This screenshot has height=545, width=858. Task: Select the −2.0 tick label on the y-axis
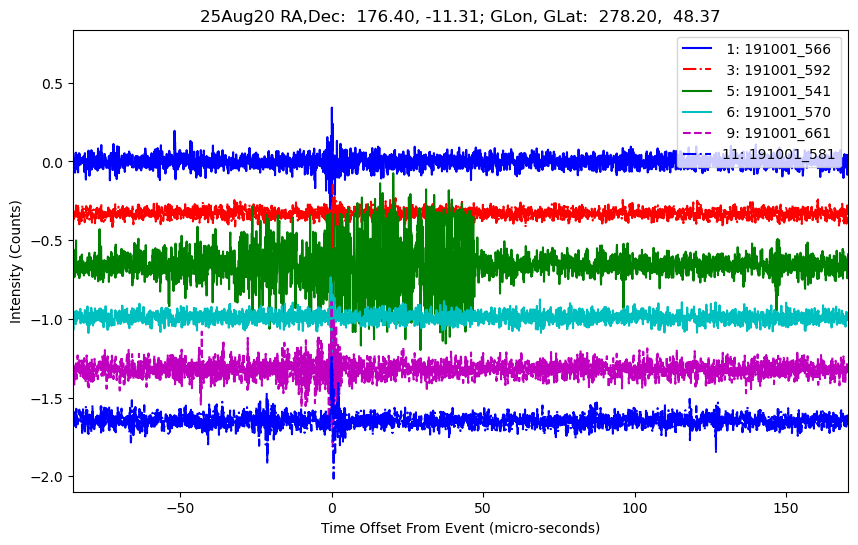[x=49, y=476]
